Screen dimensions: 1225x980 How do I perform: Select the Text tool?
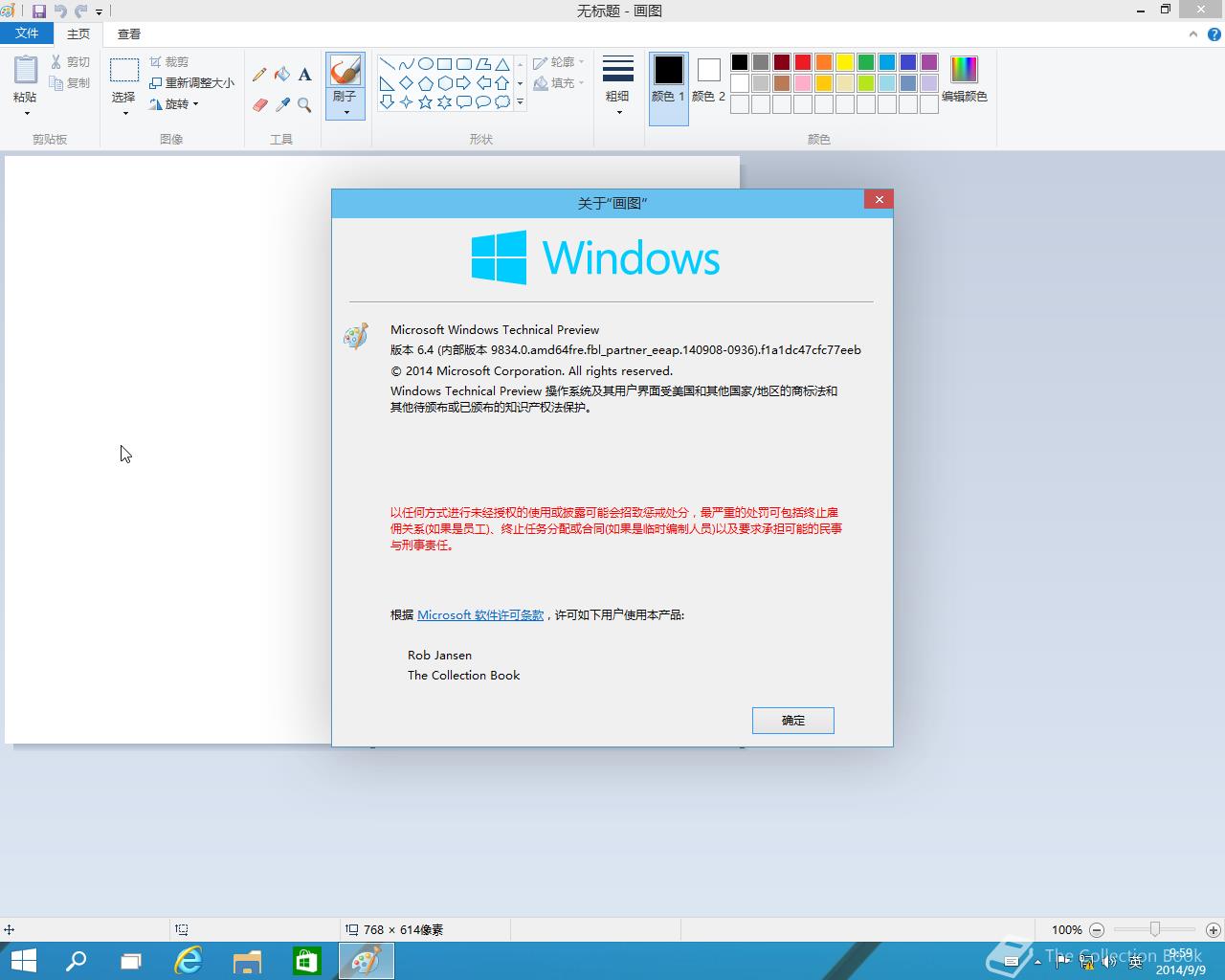click(x=304, y=75)
